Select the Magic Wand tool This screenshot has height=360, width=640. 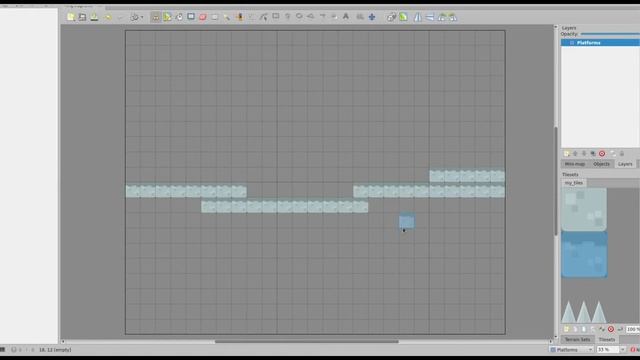point(227,17)
